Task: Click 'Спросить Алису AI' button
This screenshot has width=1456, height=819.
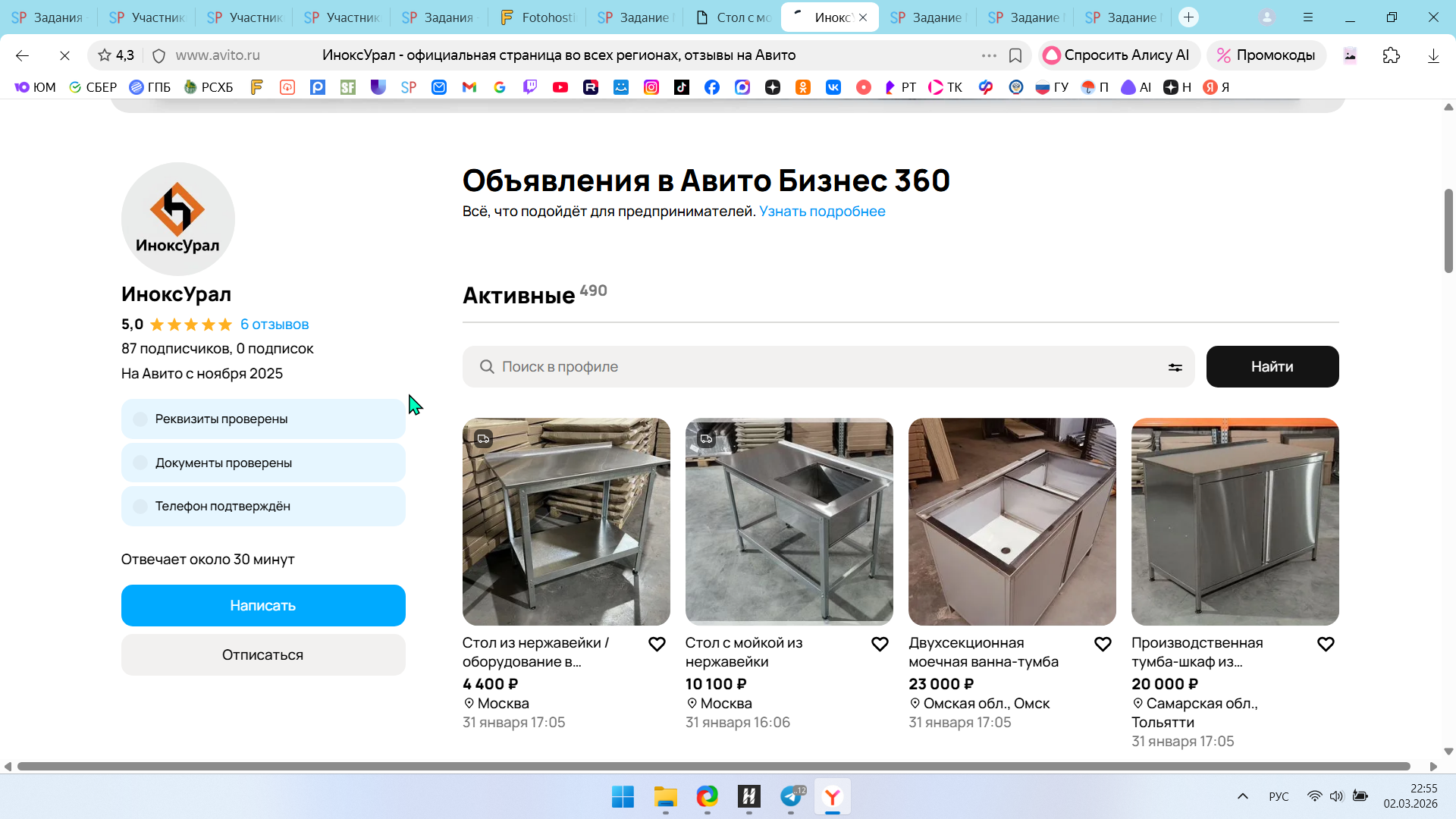Action: (1119, 55)
